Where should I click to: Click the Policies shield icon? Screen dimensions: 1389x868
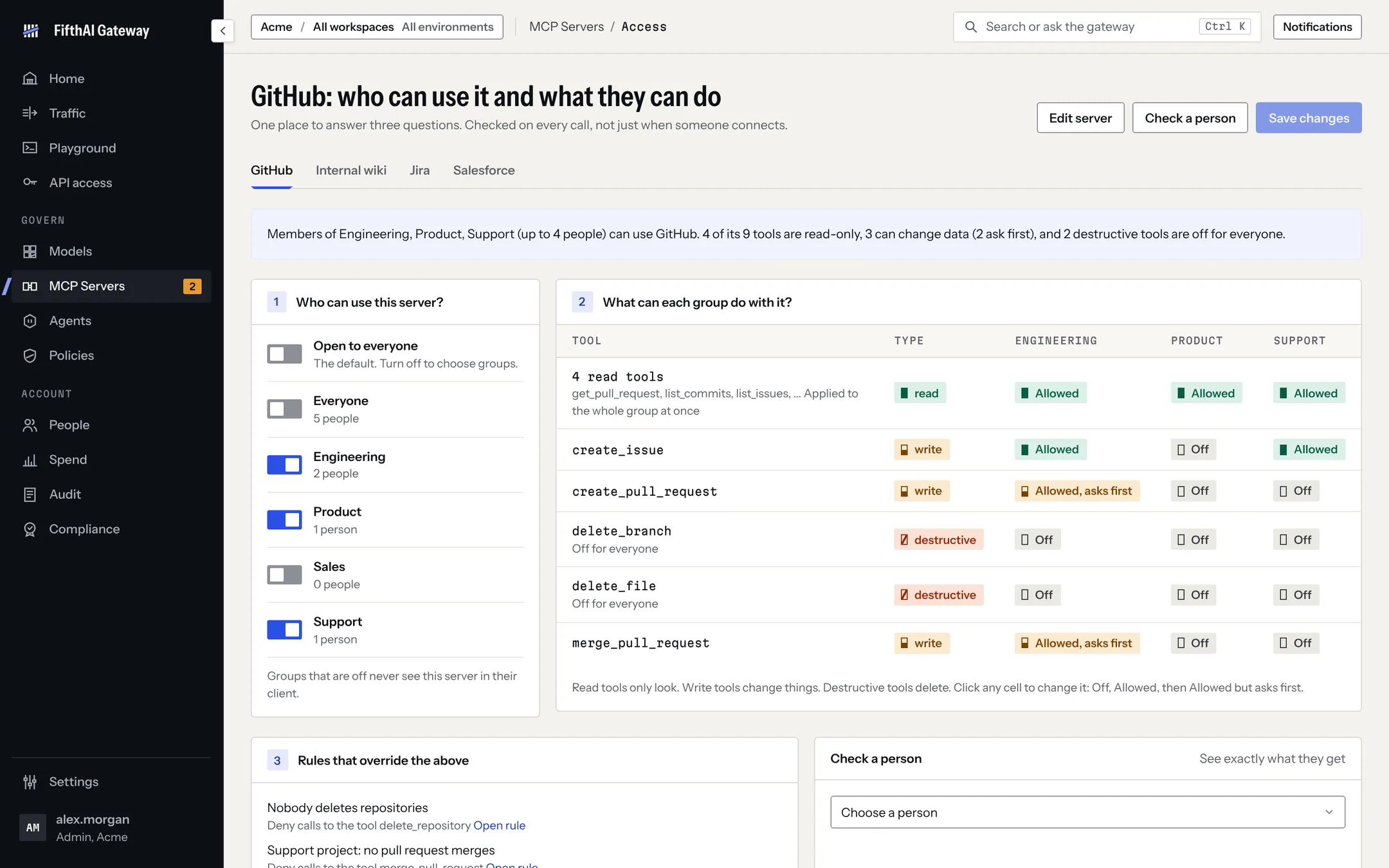tap(30, 356)
